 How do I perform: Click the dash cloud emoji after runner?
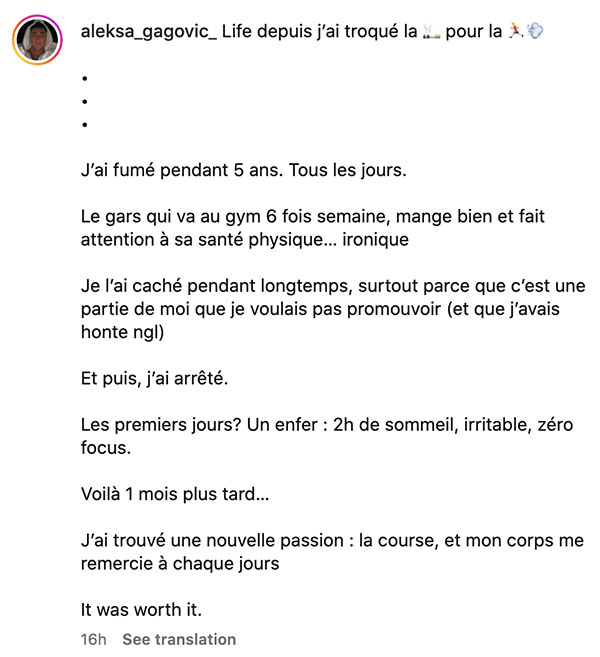[x=535, y=31]
